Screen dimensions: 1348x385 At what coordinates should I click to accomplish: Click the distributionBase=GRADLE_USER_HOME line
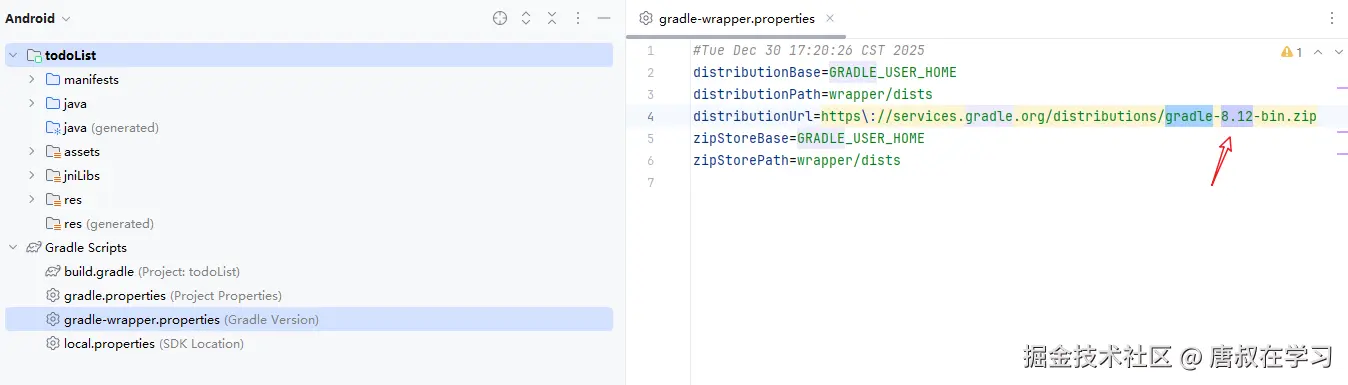(825, 72)
